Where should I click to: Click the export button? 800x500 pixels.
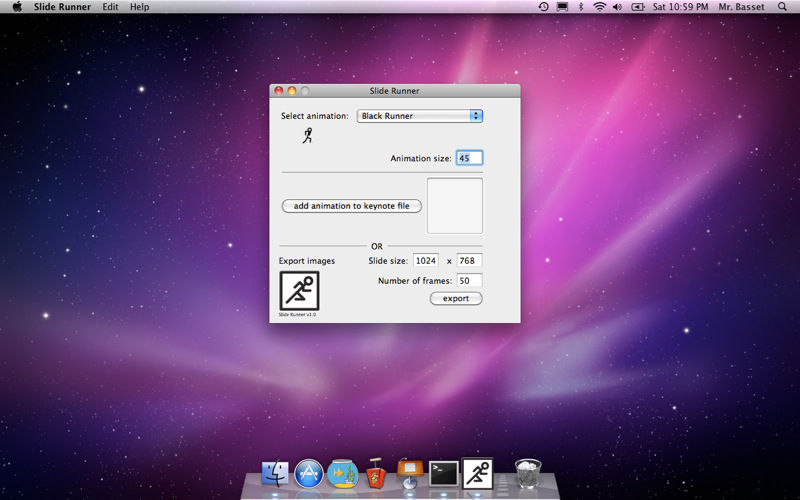[x=456, y=298]
